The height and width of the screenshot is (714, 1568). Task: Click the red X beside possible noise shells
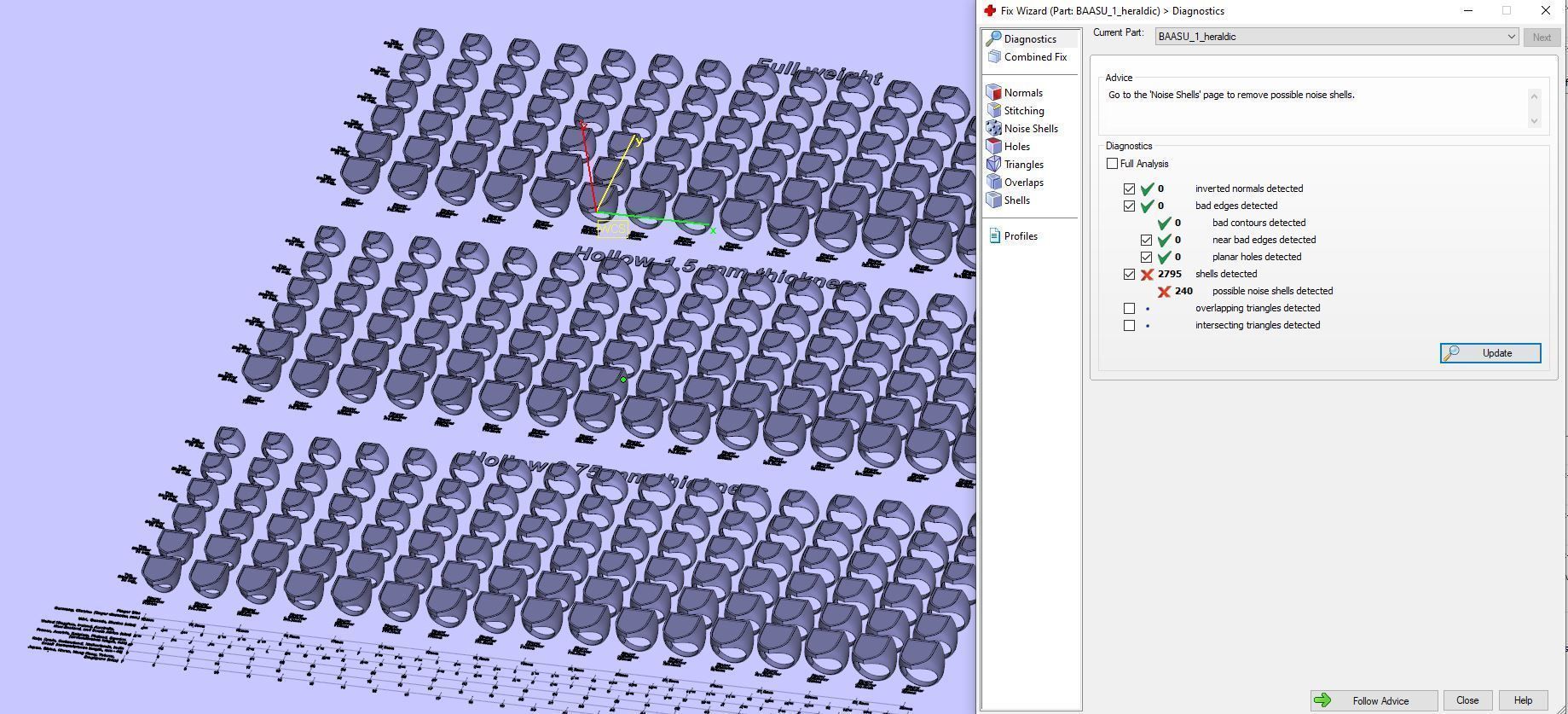click(x=1164, y=291)
